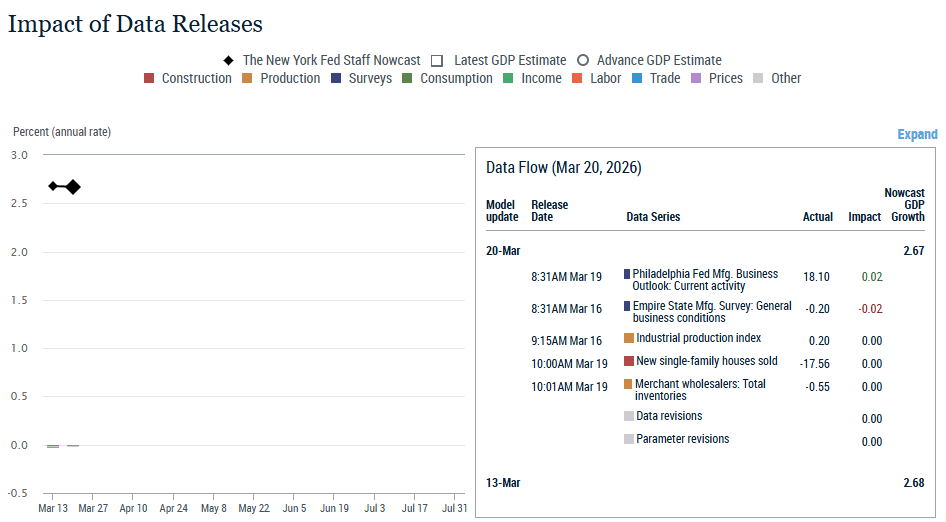The width and height of the screenshot is (946, 522).
Task: Click the red Construction legend swatch
Action: pos(149,79)
